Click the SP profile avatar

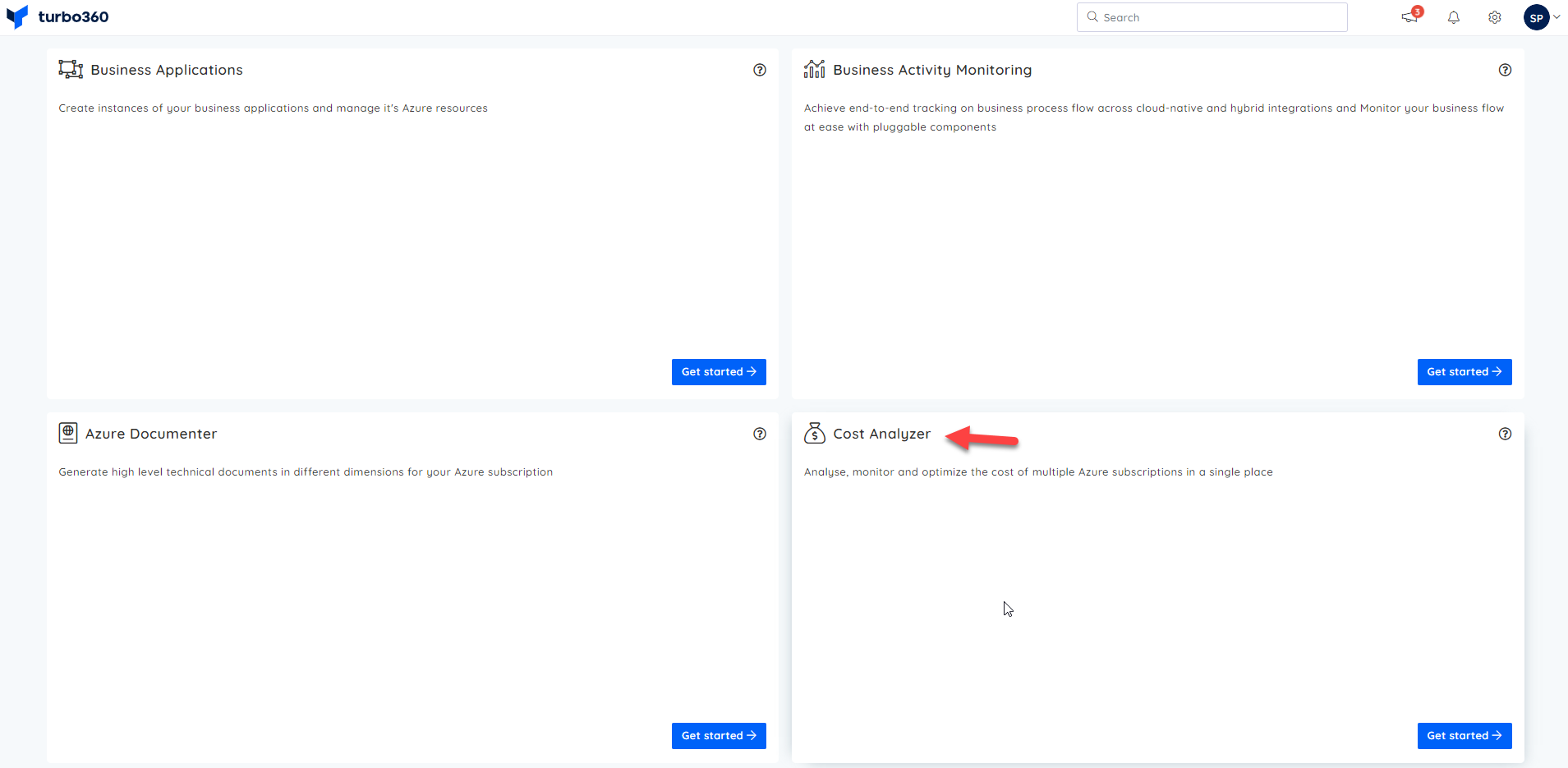tap(1536, 17)
